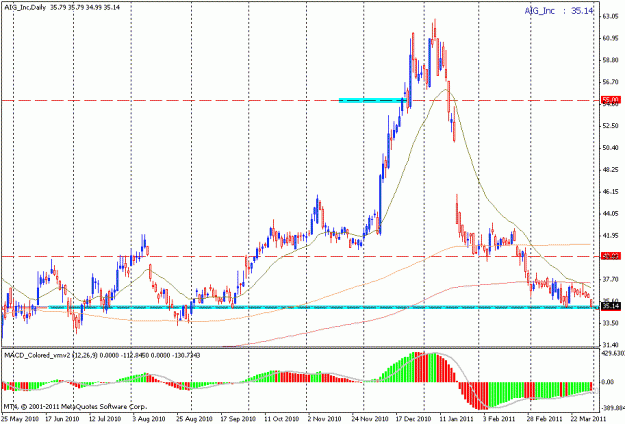Select the 46.15 price axis label
The image size is (625, 424).
click(611, 192)
